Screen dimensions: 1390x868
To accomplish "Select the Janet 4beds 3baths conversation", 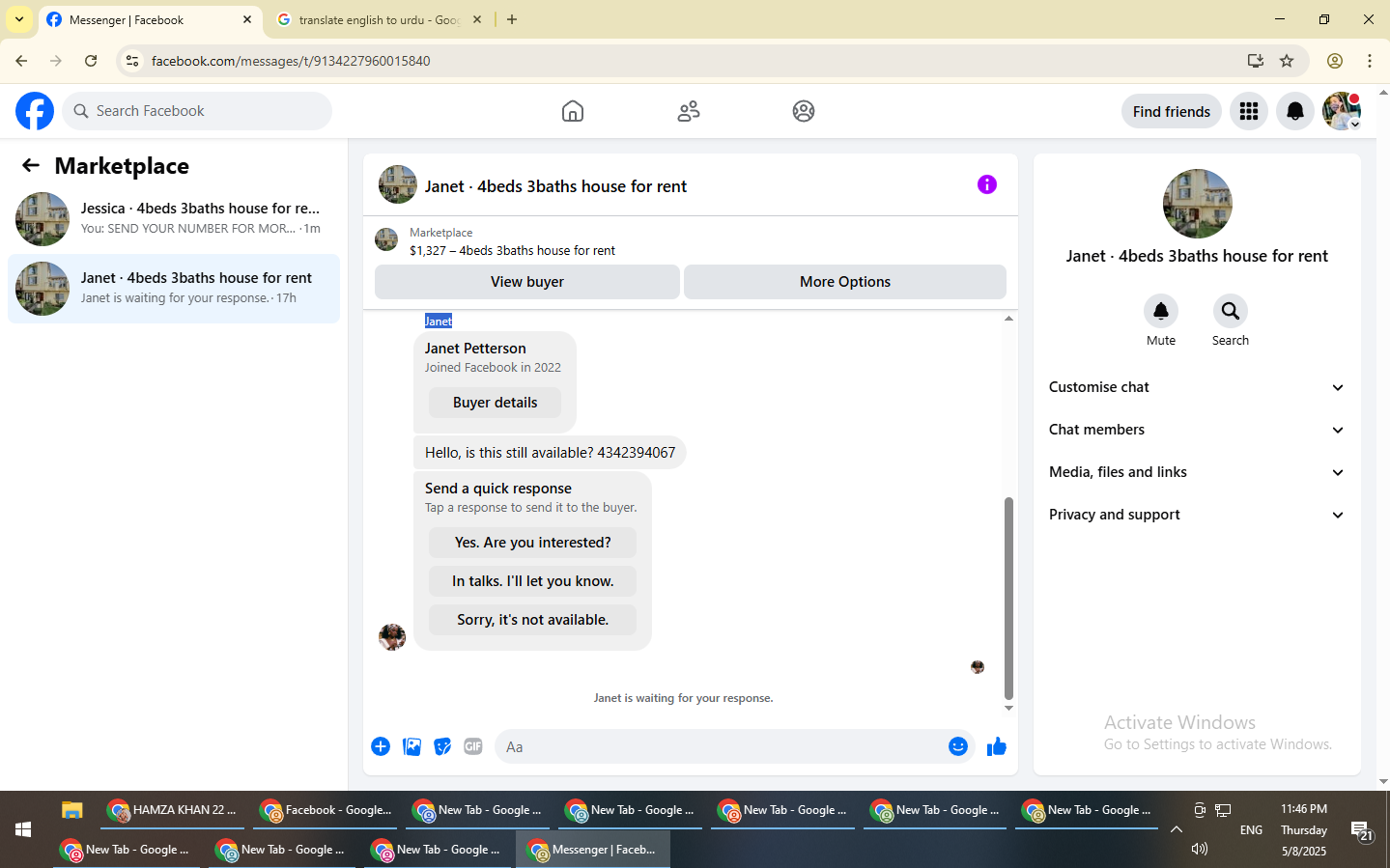I will click(174, 289).
